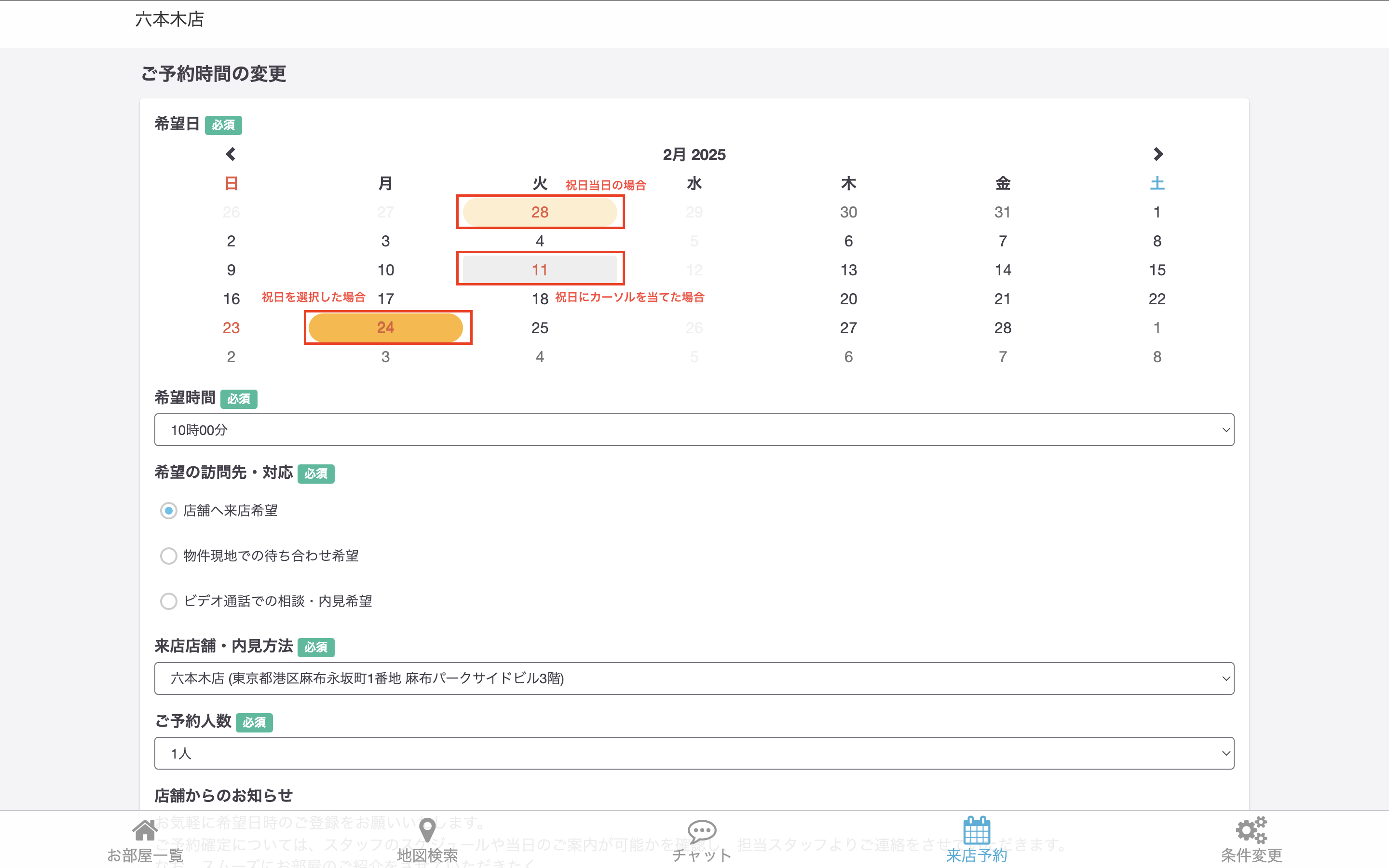Click the 2月 2025 month title
This screenshot has height=868, width=1389.
click(694, 154)
